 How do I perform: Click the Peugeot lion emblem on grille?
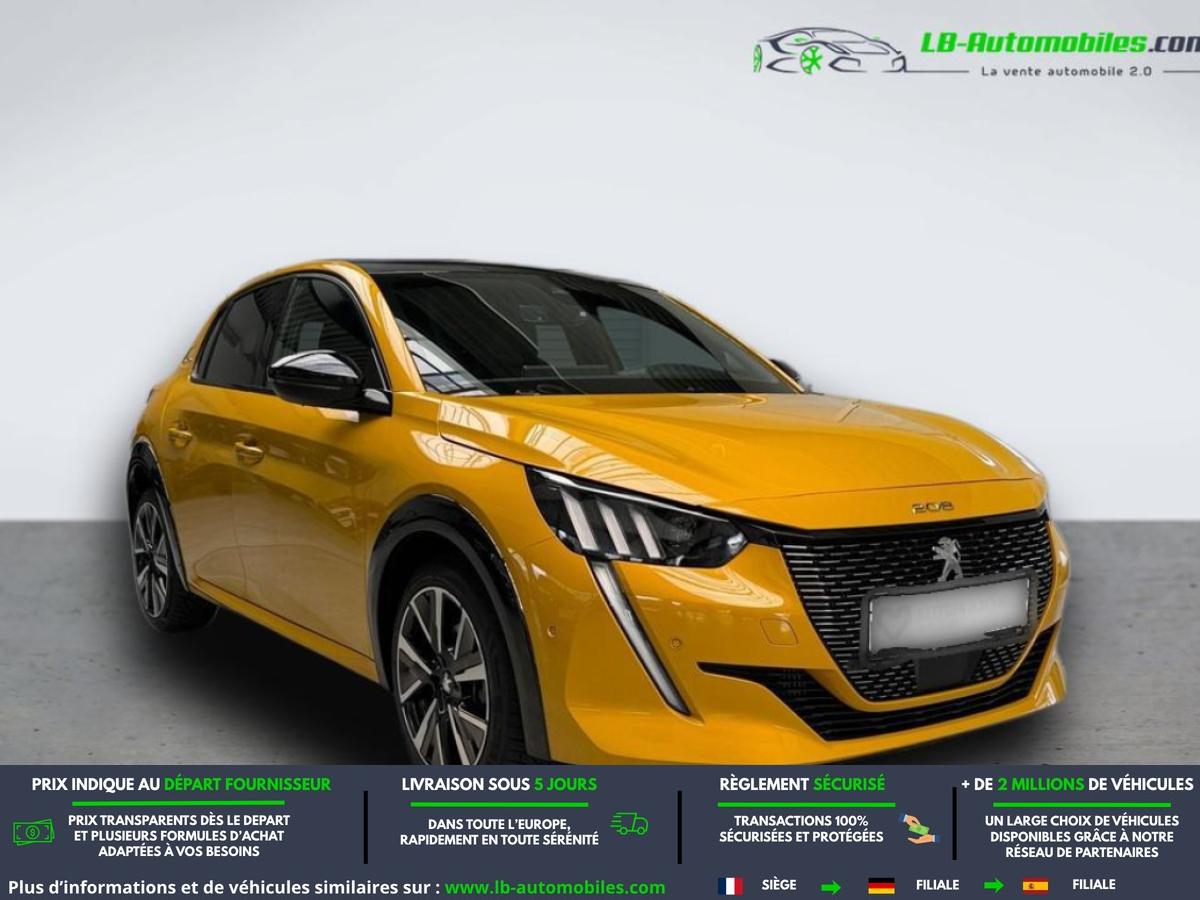(947, 558)
